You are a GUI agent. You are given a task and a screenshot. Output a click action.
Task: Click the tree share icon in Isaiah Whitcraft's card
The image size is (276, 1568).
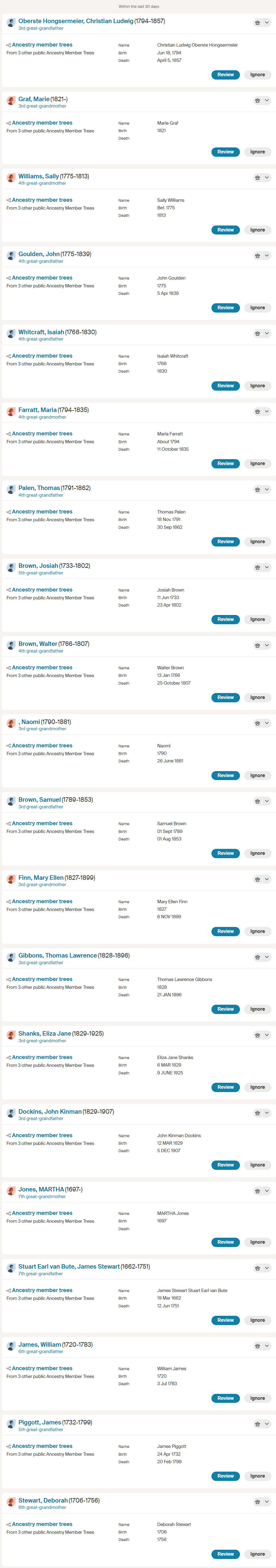(x=8, y=356)
